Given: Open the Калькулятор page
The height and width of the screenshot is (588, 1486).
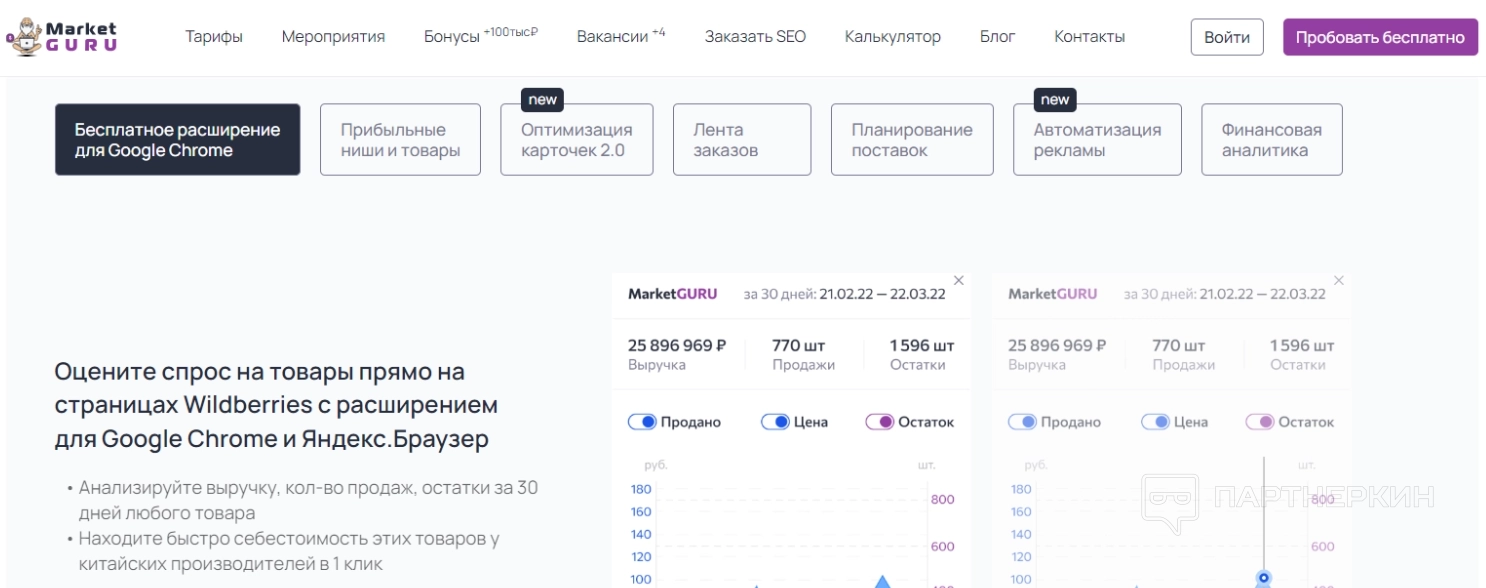Looking at the screenshot, I should [x=892, y=37].
